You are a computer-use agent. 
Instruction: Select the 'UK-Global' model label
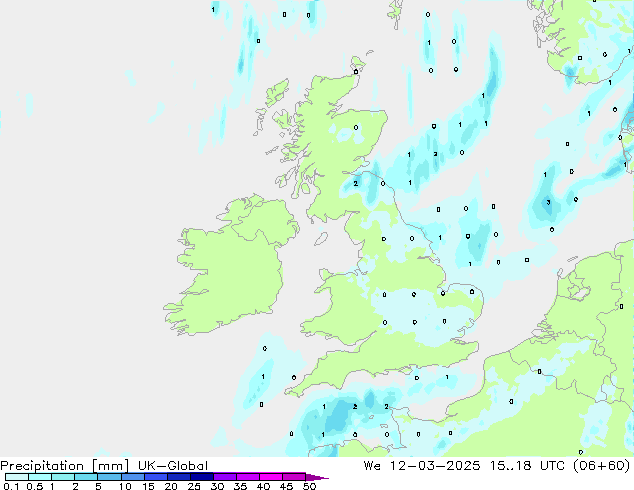click(x=171, y=465)
